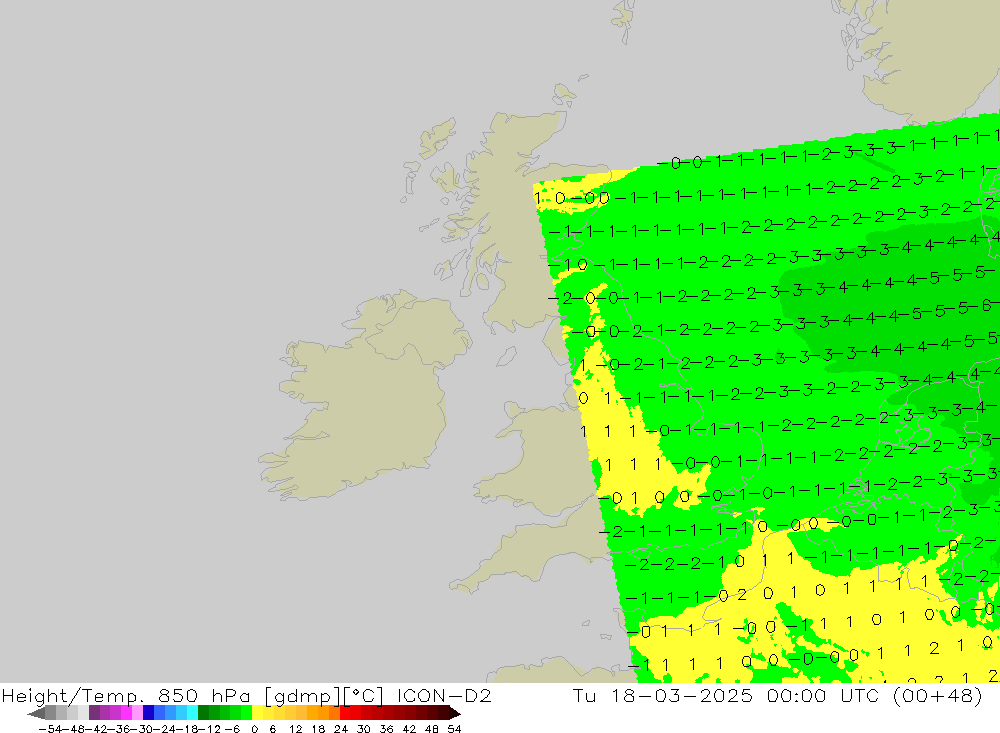Click the 'Tu 18-03-2025' date text

tap(663, 695)
